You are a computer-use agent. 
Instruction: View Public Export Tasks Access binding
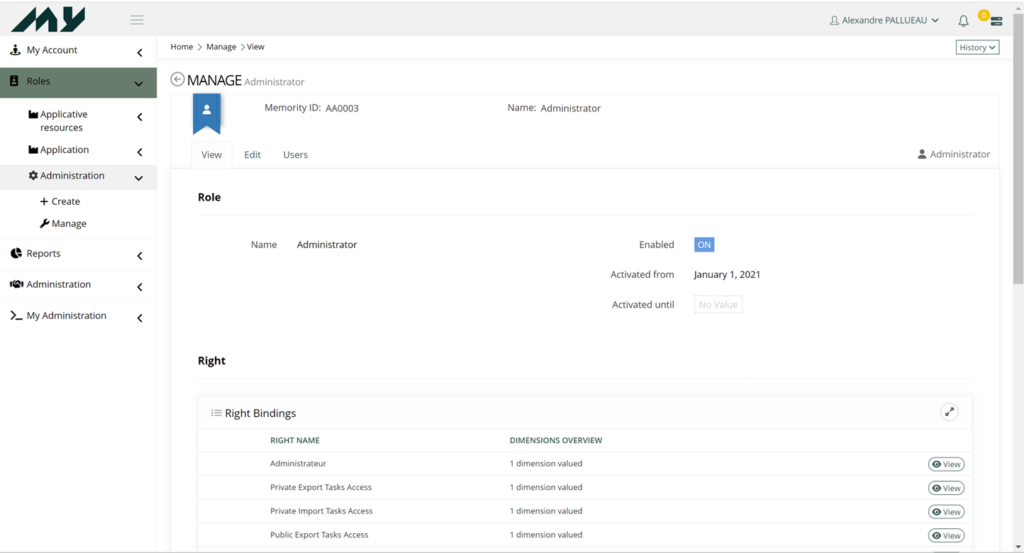946,536
